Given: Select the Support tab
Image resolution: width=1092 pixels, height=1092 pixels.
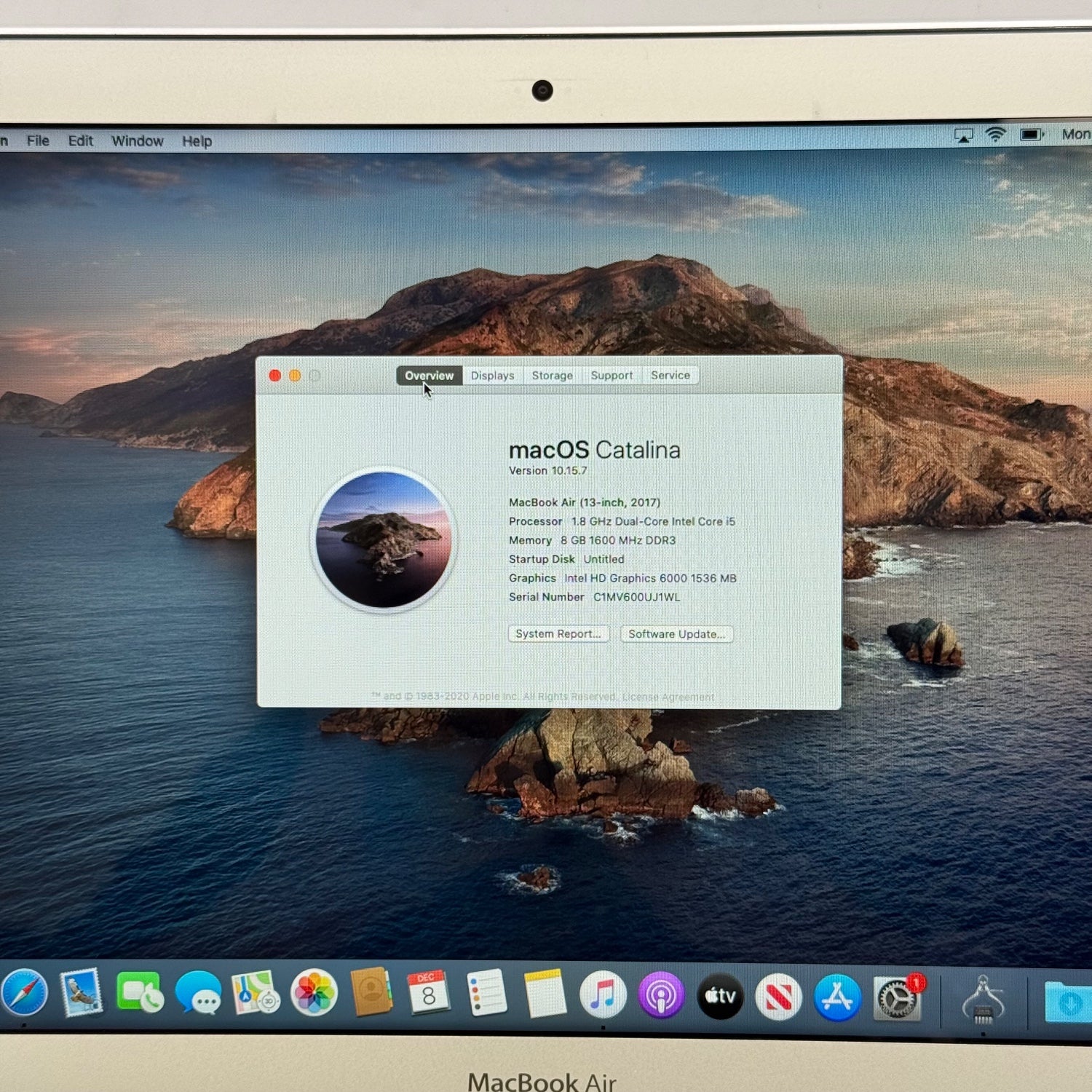Looking at the screenshot, I should coord(612,376).
